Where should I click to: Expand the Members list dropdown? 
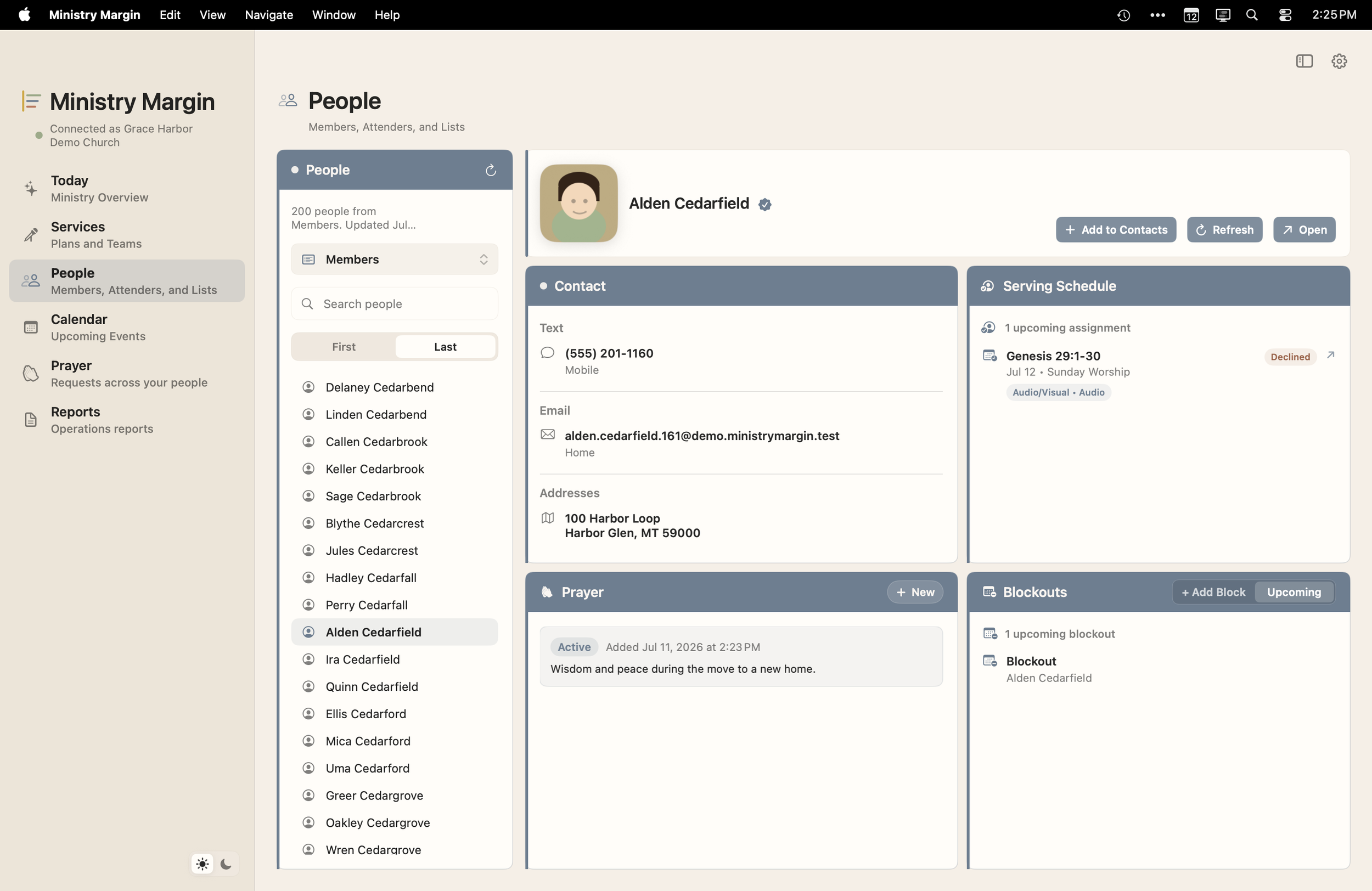click(x=394, y=260)
